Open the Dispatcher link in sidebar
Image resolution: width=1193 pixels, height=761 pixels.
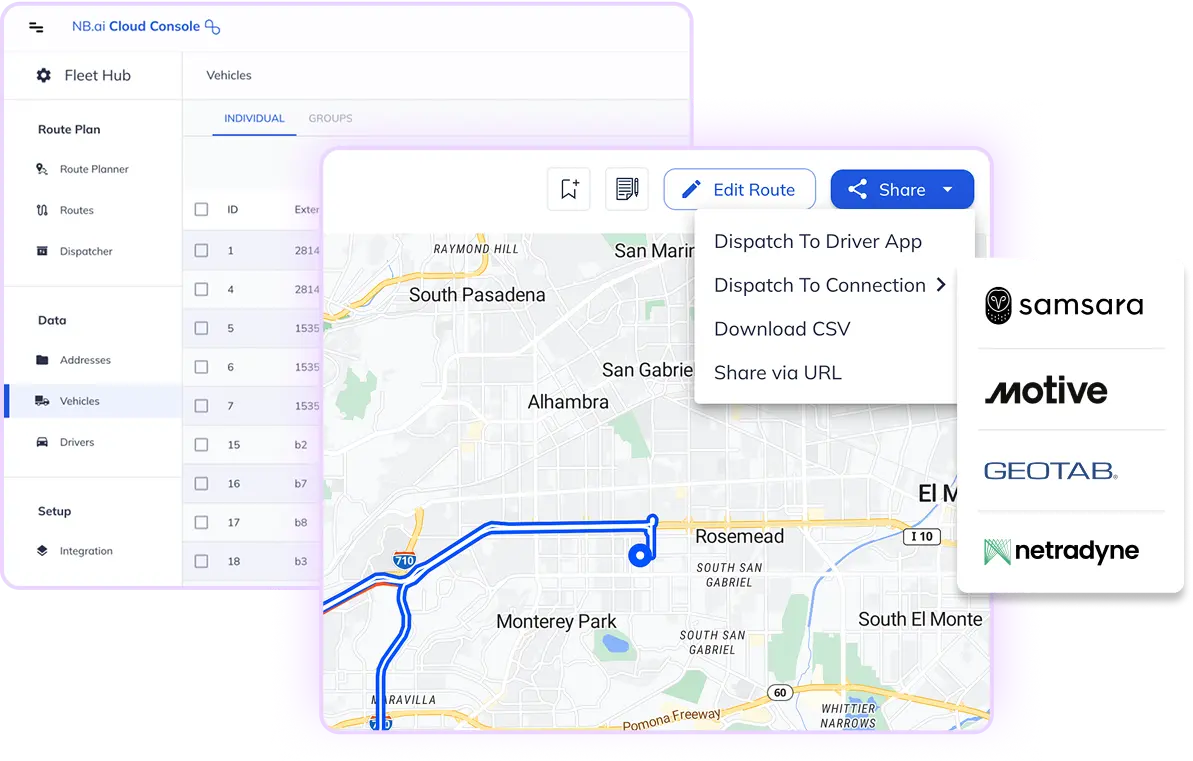pyautogui.click(x=86, y=251)
